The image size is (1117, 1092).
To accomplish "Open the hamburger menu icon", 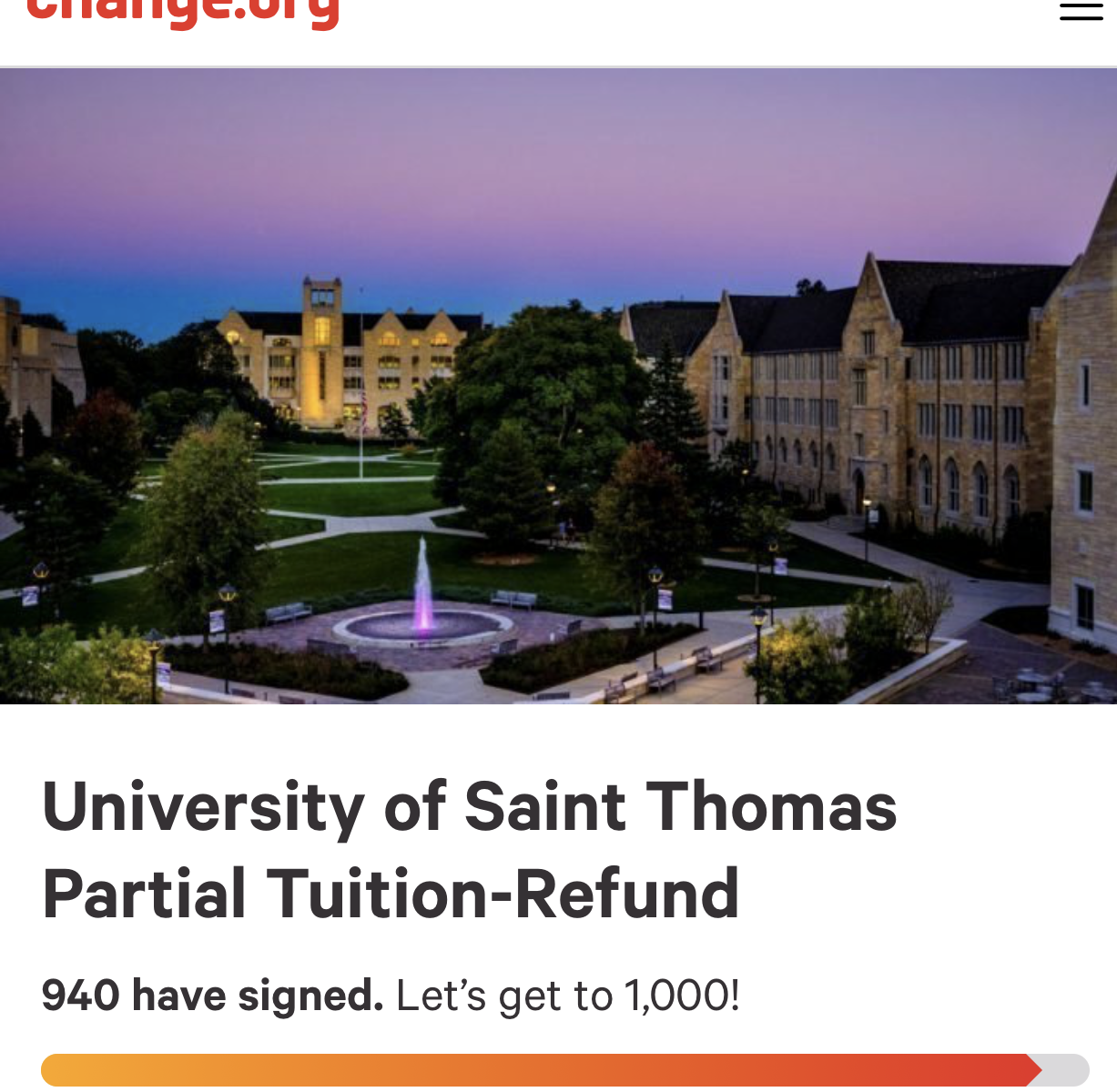I will coord(1081,10).
